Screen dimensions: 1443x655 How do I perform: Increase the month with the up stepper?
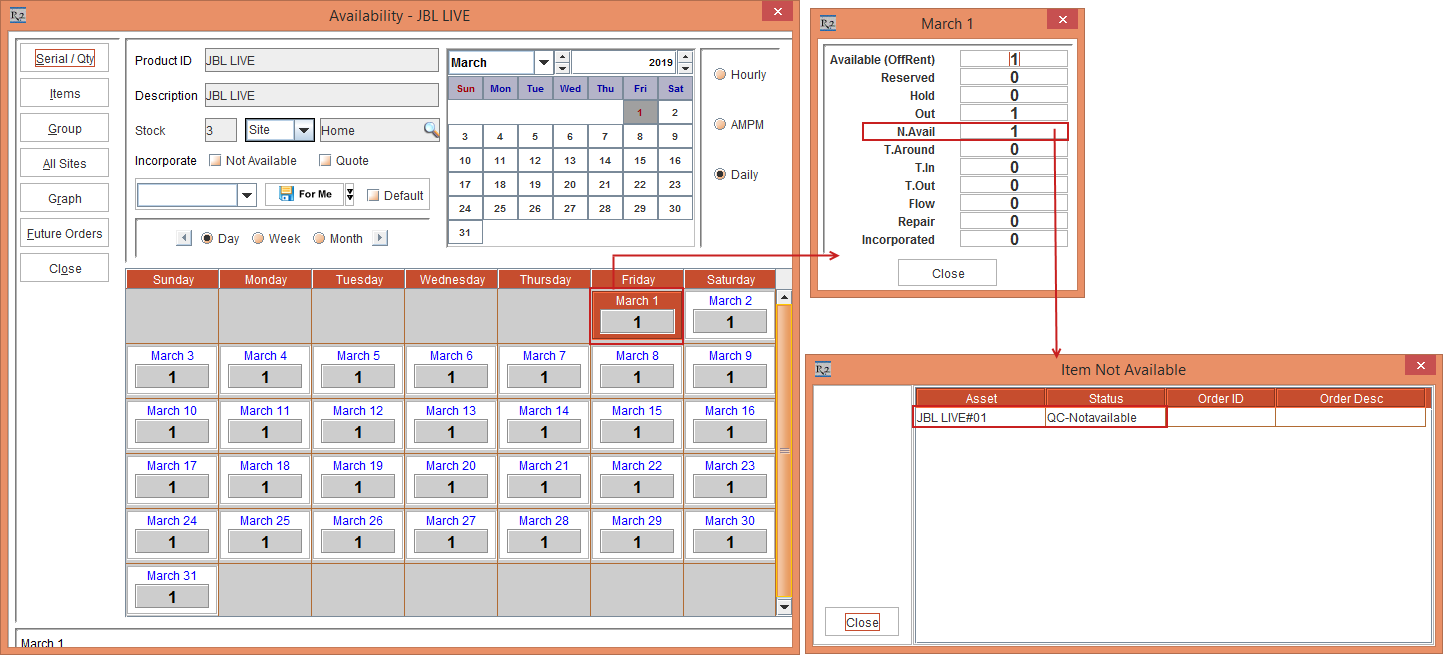(x=562, y=57)
